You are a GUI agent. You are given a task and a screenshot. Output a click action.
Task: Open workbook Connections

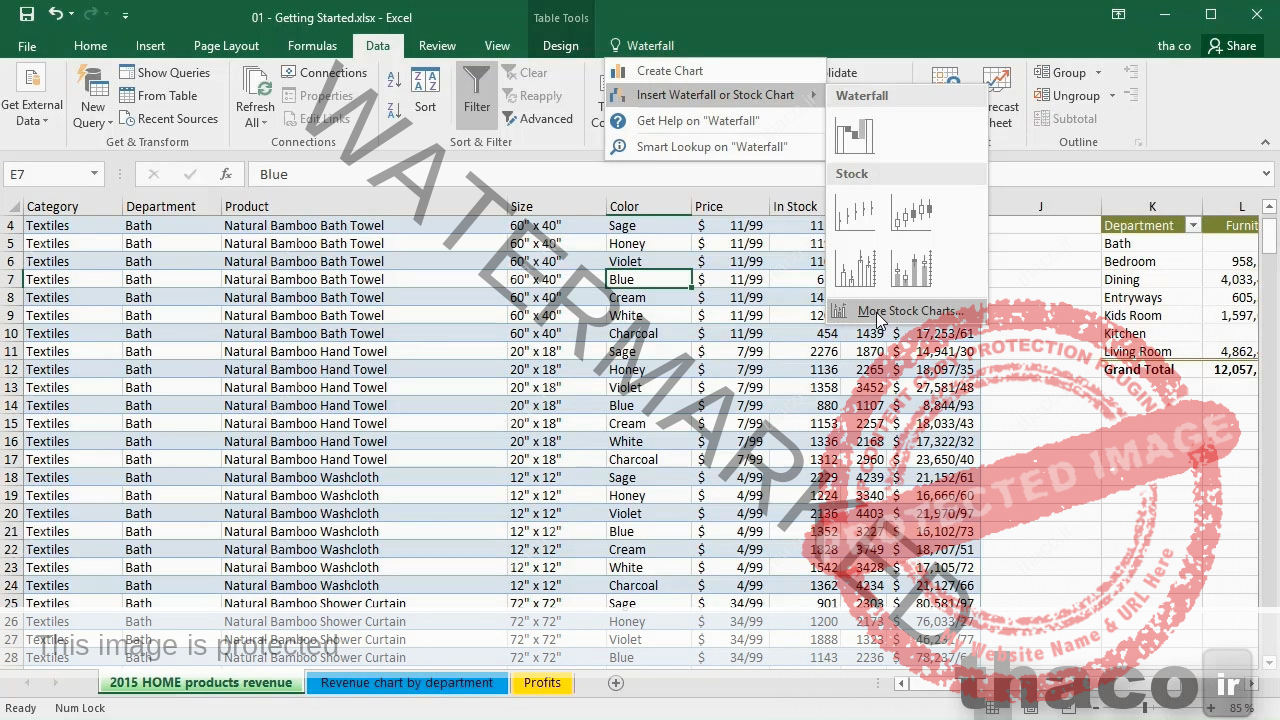coord(324,72)
